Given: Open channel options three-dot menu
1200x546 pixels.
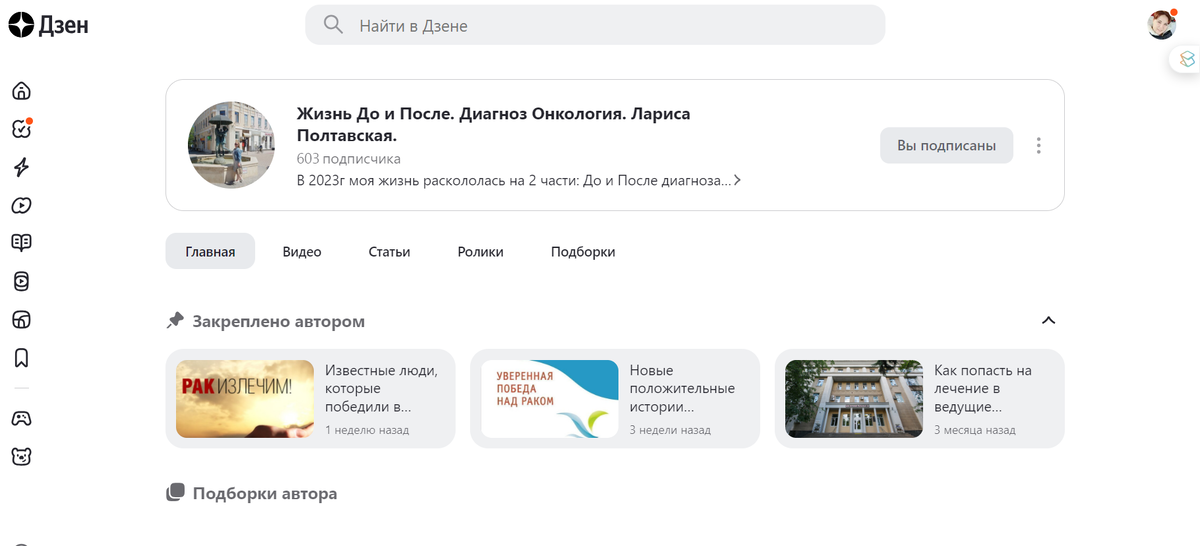Looking at the screenshot, I should click(1038, 146).
